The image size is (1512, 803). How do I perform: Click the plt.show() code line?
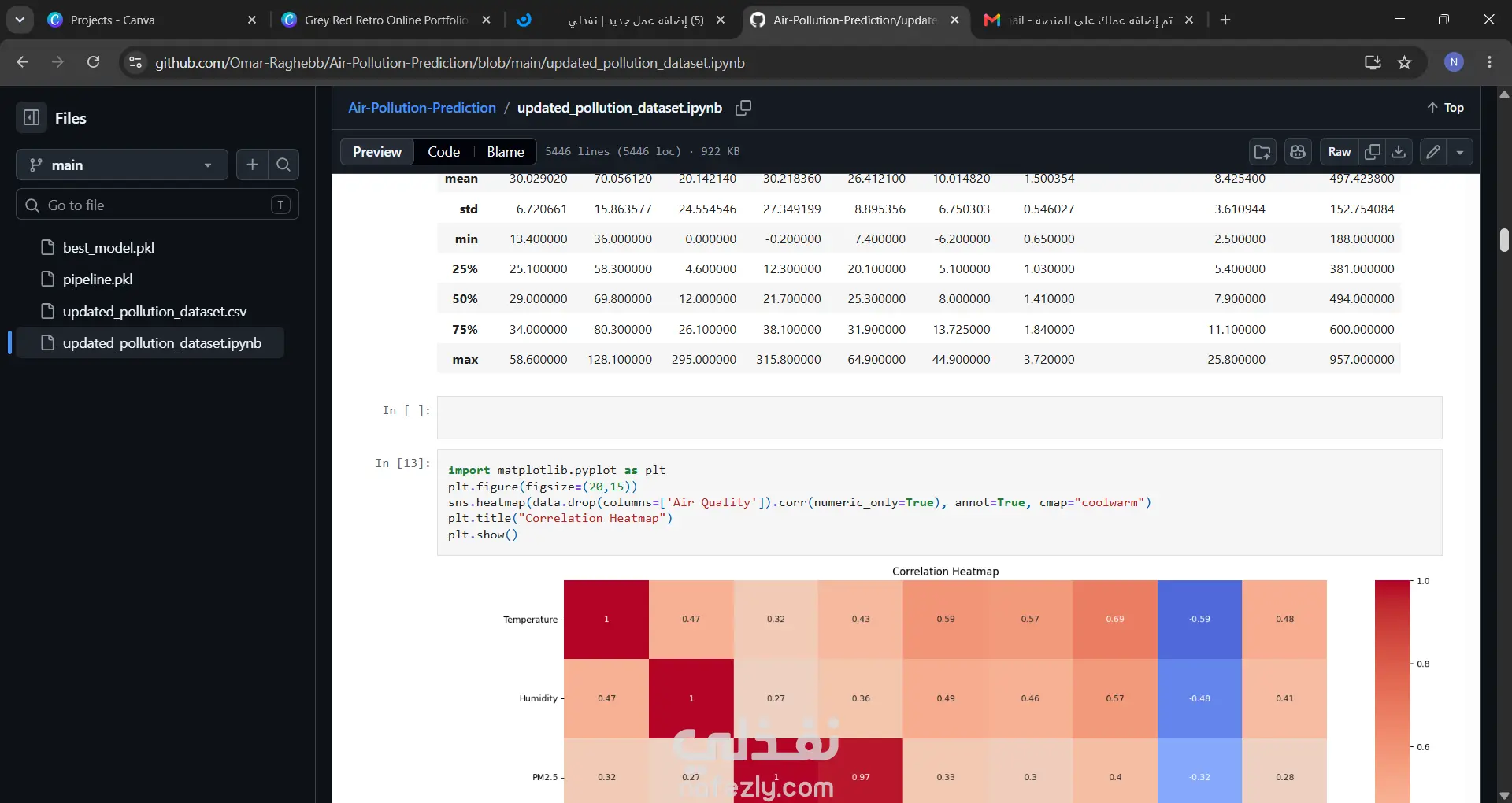click(483, 535)
